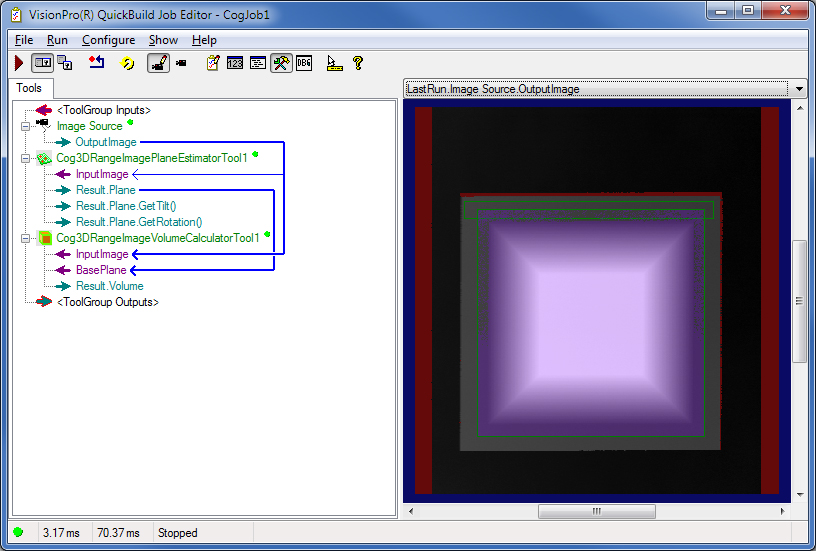This screenshot has height=551, width=816.
Task: Click the teal arrow icon beside Result.Plane.GetTilt()
Action: coord(63,206)
